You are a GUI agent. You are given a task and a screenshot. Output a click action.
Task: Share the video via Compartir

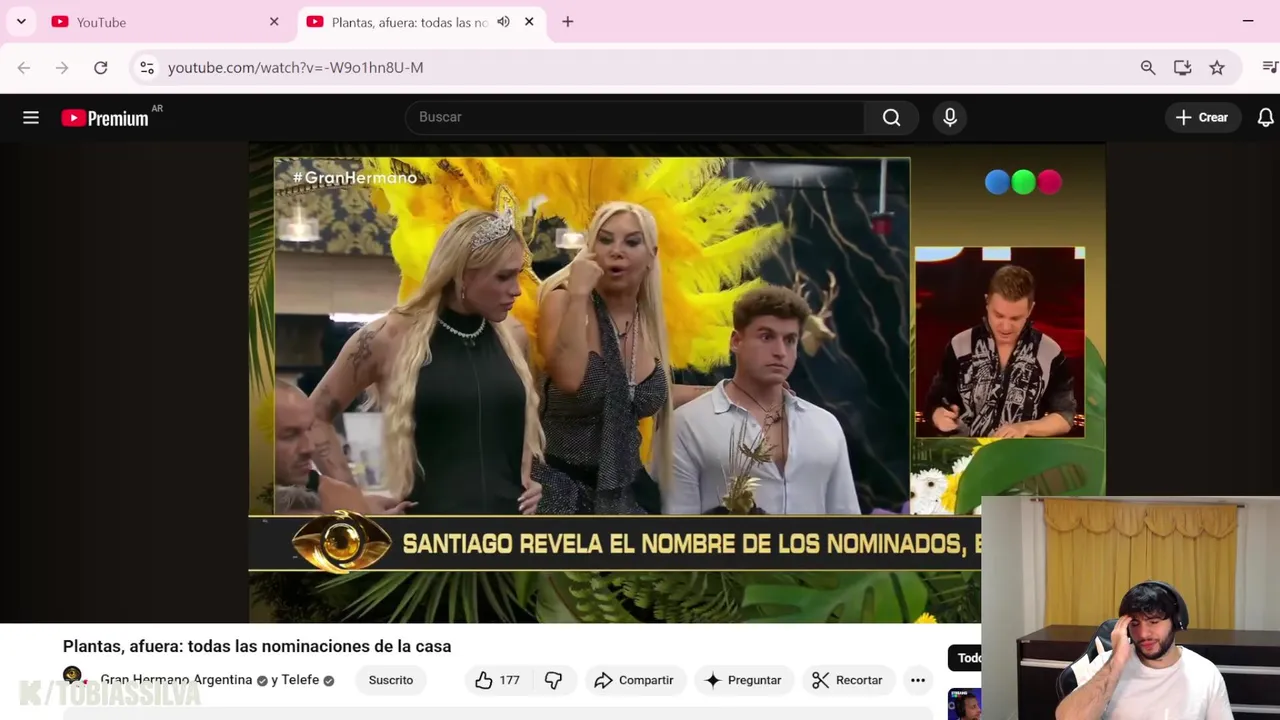634,680
